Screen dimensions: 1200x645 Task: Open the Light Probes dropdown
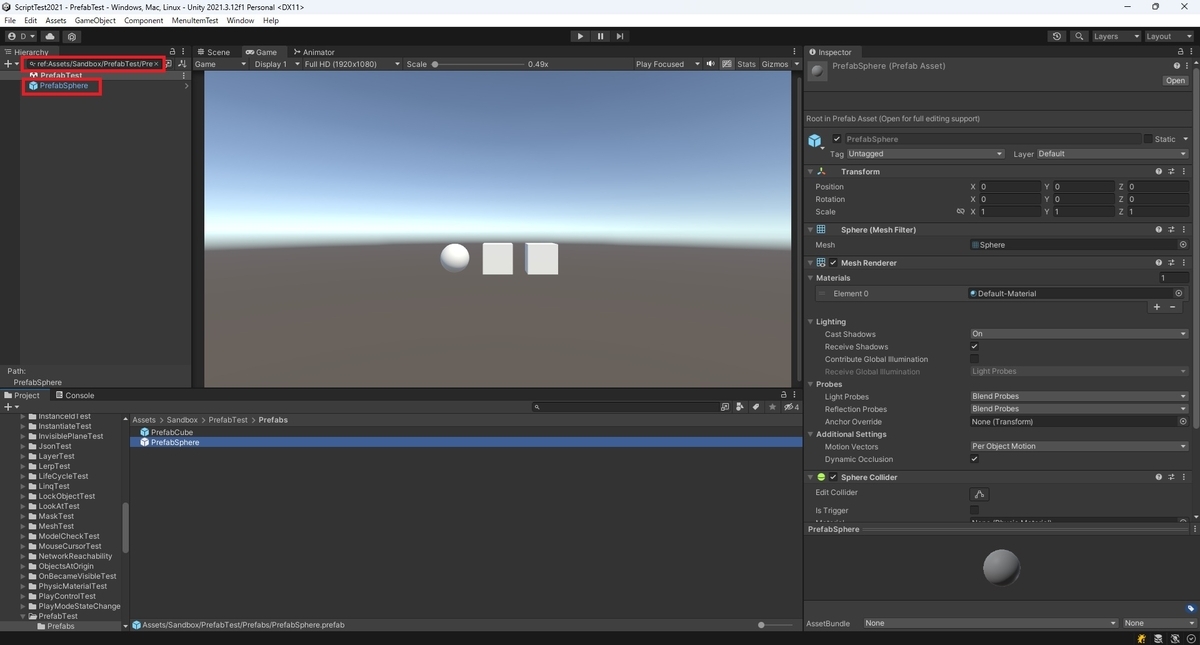[x=1079, y=397]
